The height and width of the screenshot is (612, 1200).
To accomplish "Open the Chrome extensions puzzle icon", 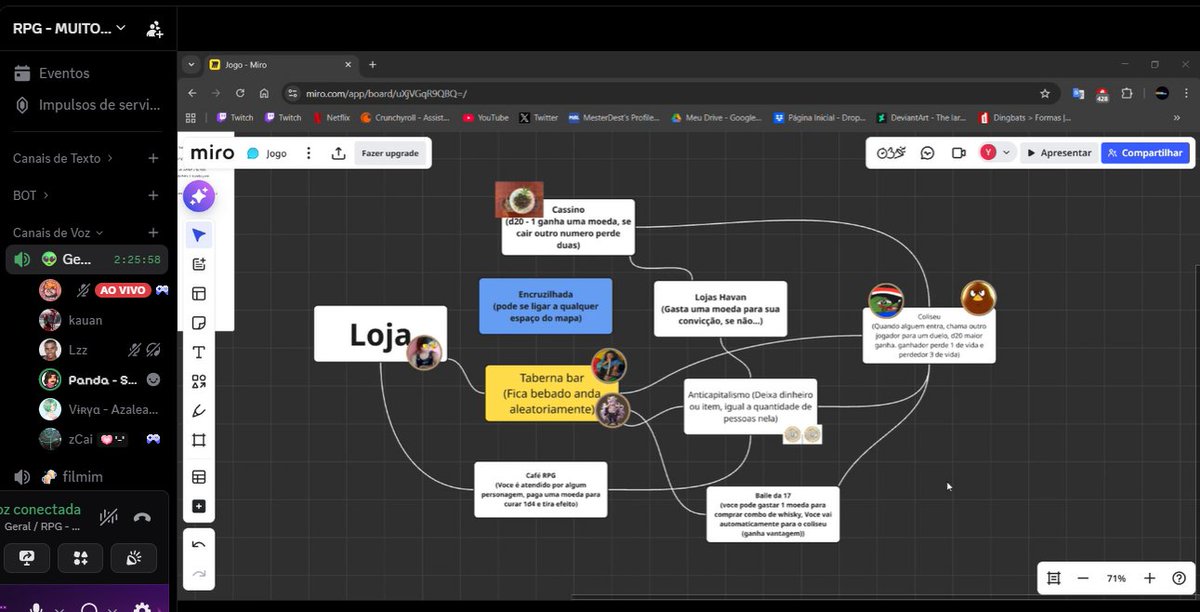I will (1127, 93).
